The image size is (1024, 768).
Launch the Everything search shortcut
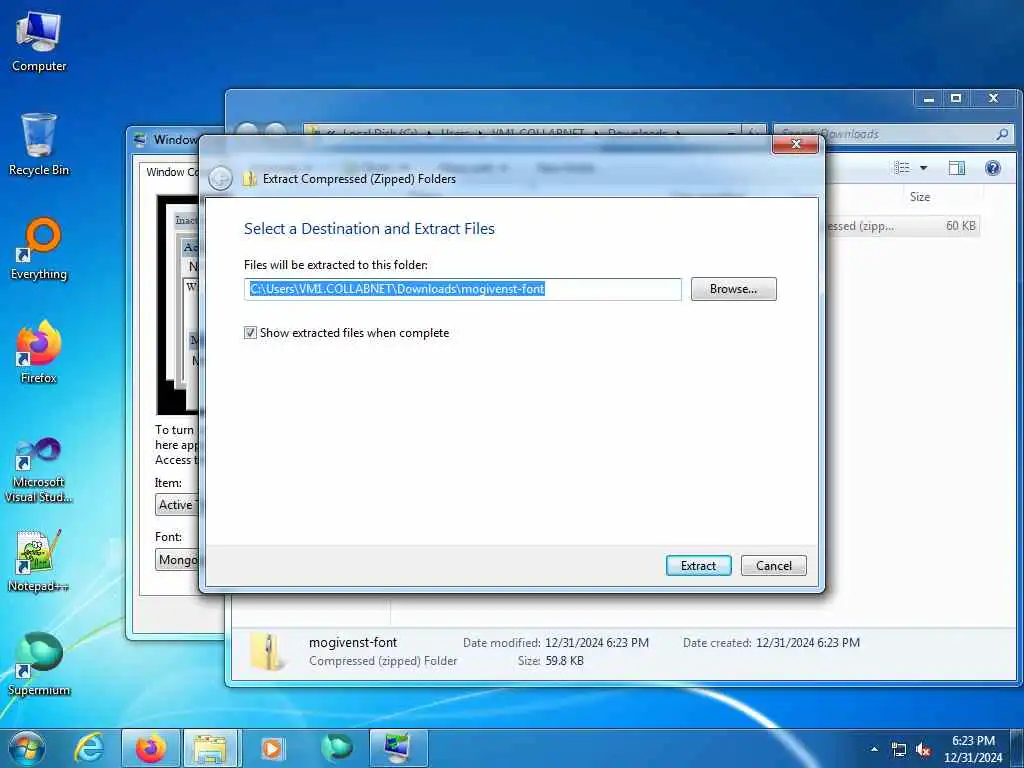click(39, 249)
